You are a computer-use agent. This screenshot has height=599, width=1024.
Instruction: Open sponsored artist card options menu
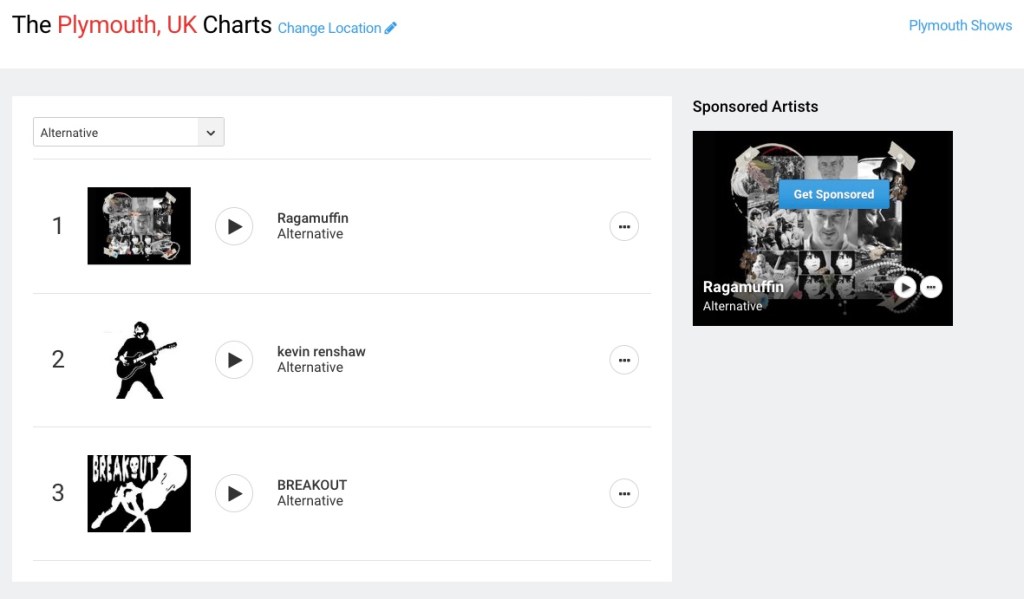point(931,287)
